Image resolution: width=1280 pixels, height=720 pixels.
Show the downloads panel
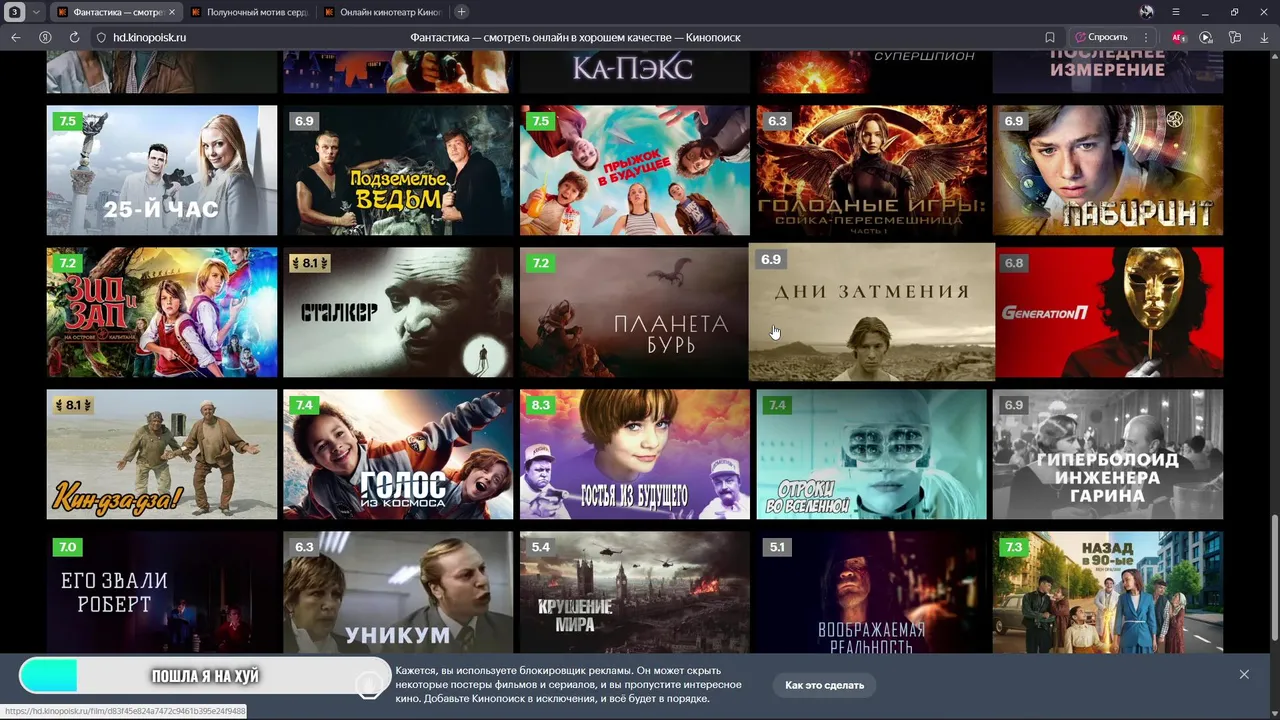tap(1264, 37)
